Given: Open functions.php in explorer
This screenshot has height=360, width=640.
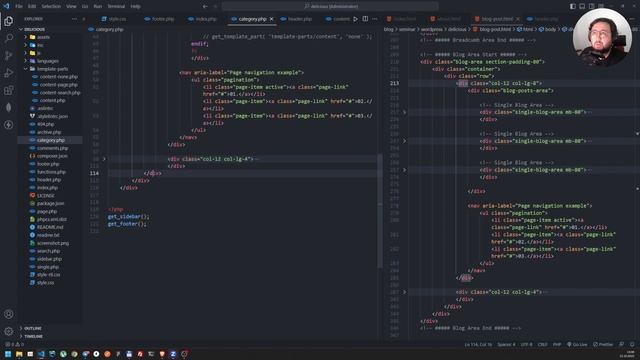Looking at the screenshot, I should point(51,172).
